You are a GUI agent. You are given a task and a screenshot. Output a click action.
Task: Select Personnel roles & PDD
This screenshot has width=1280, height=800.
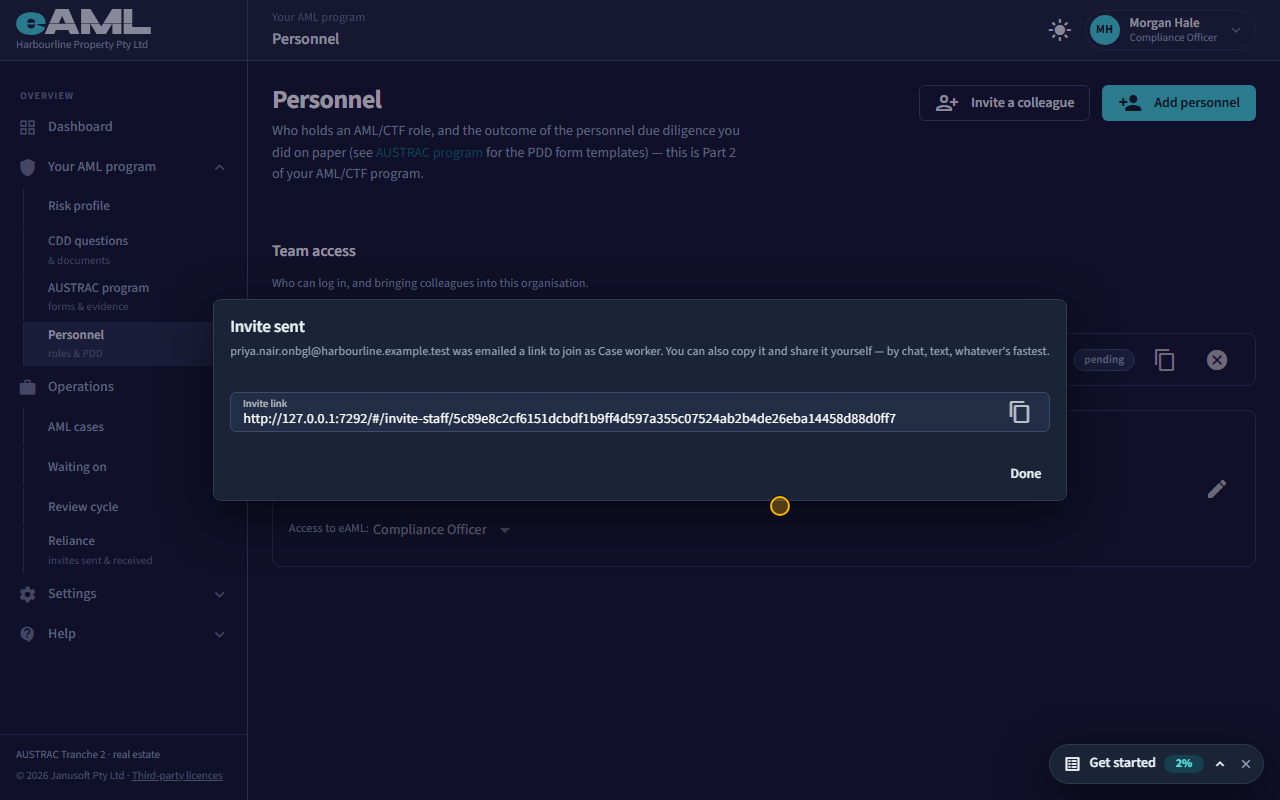pos(135,343)
